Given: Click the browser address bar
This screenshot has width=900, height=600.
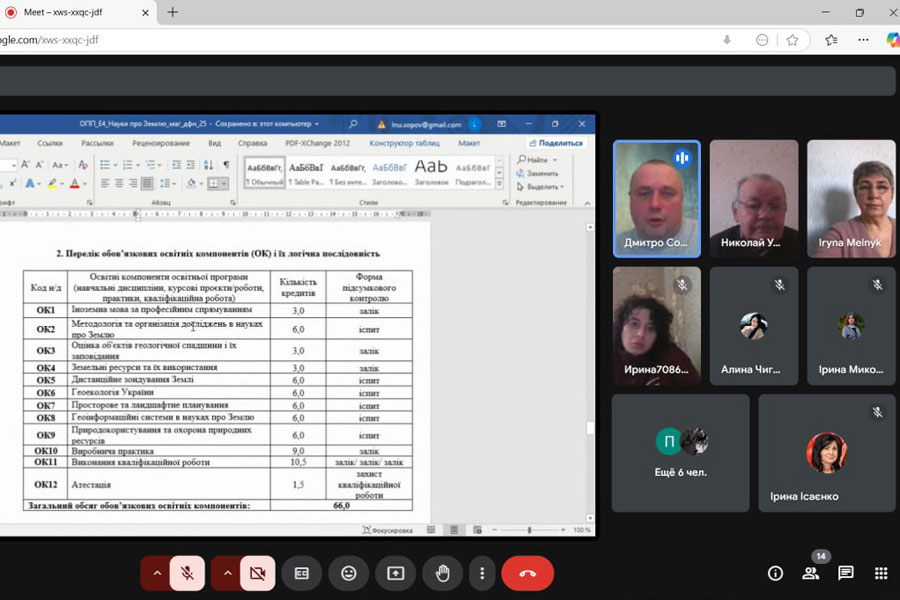Looking at the screenshot, I should pyautogui.click(x=350, y=40).
